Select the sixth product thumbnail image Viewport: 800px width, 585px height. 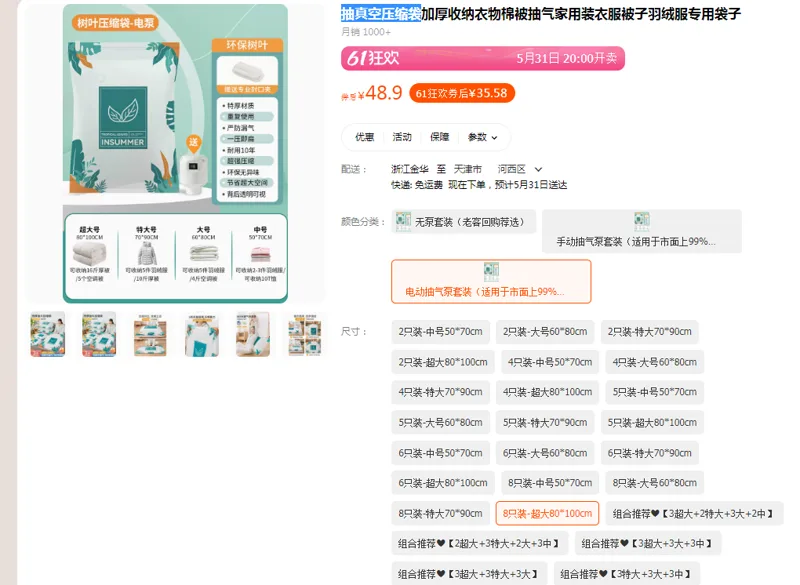(305, 334)
